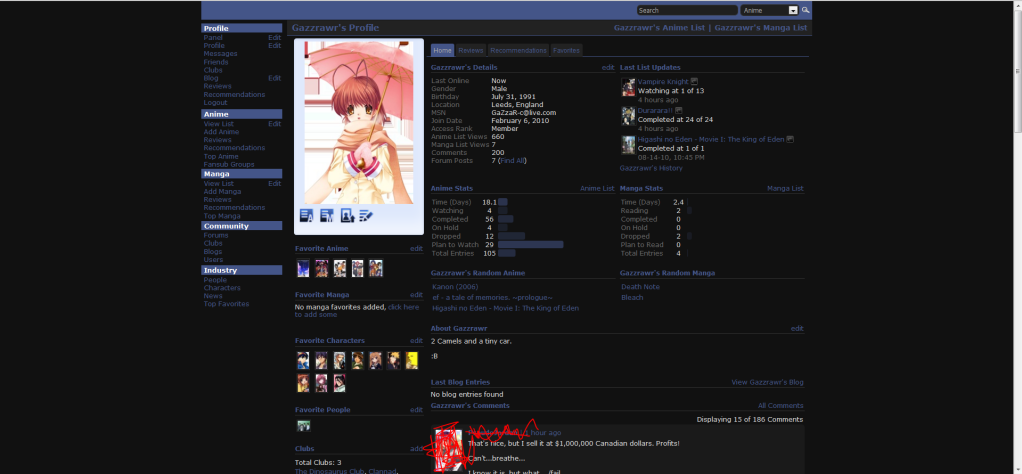Open Durarara!! update thumbnail

coord(628,116)
